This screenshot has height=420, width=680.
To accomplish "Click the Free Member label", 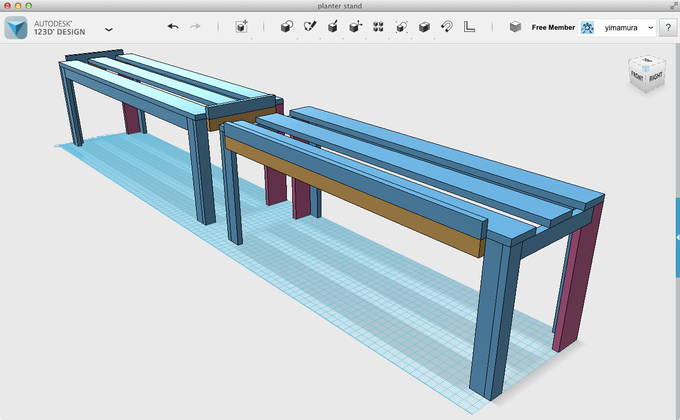I will click(x=553, y=27).
